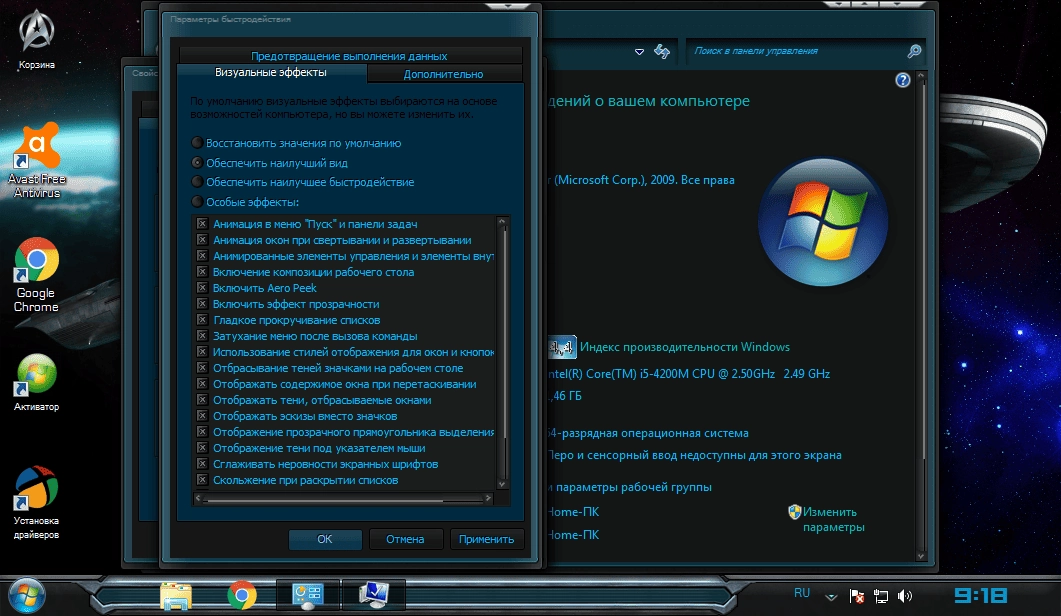The height and width of the screenshot is (616, 1061).
Task: Show hidden tray icons arrow
Action: click(832, 596)
